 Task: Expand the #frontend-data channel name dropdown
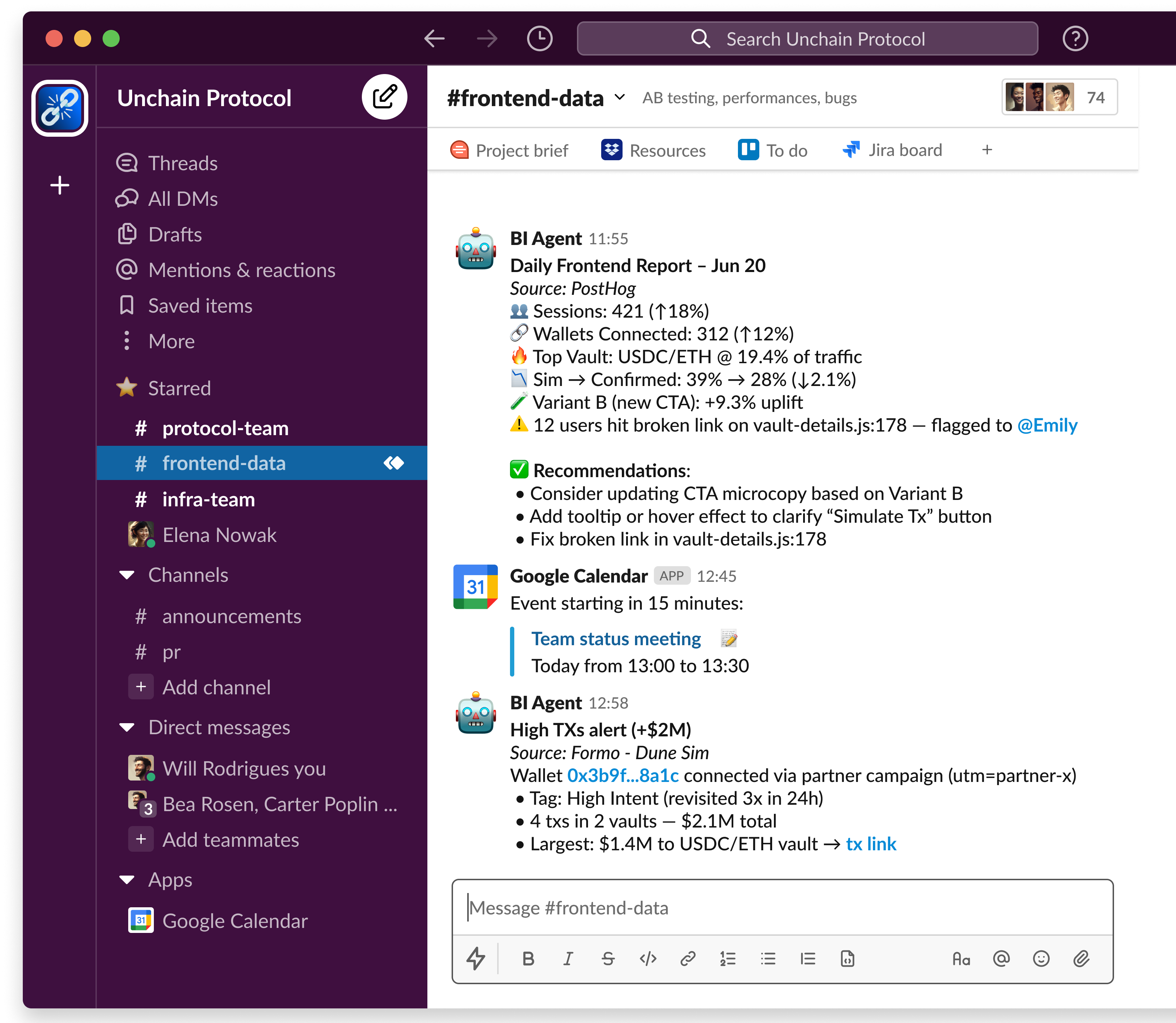620,98
